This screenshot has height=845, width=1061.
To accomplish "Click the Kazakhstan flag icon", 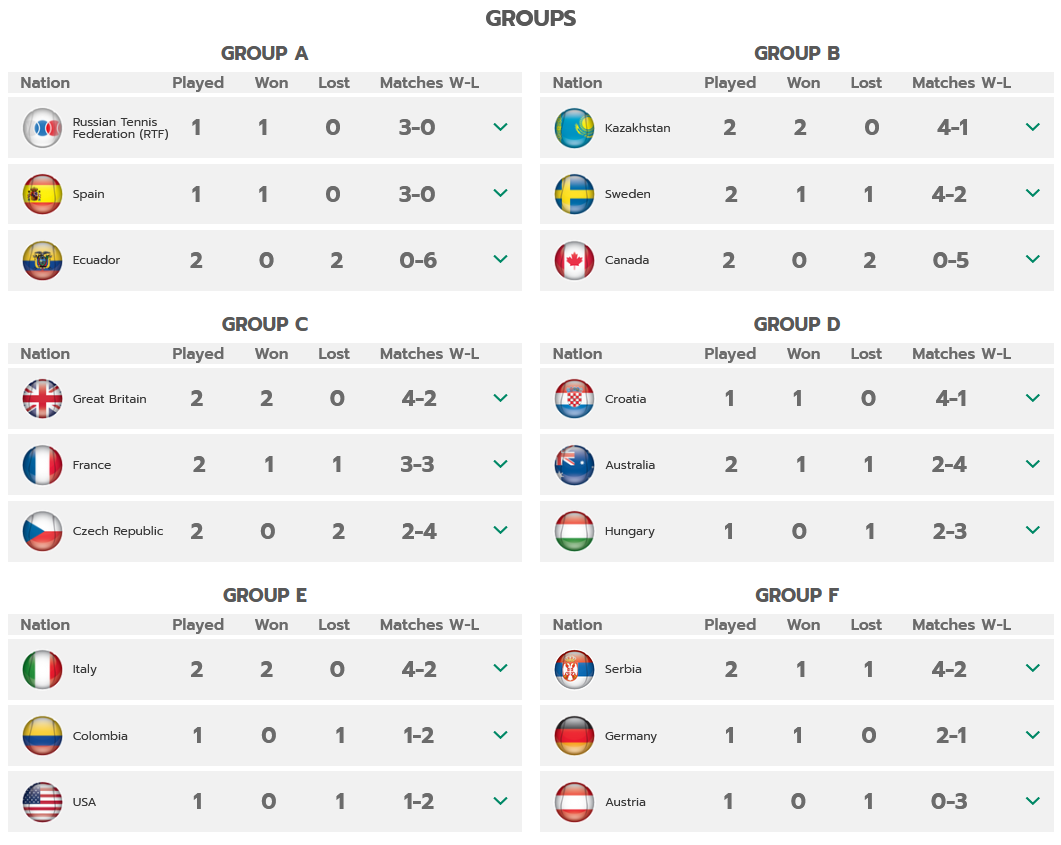I will click(x=574, y=128).
